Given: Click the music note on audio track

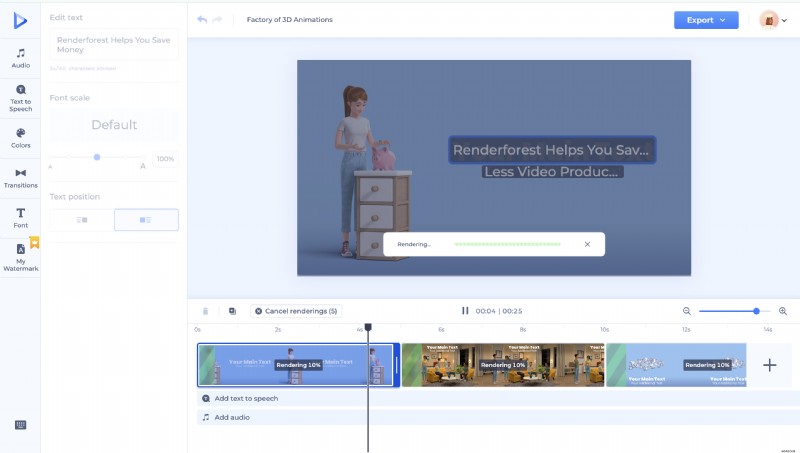Looking at the screenshot, I should click(206, 417).
